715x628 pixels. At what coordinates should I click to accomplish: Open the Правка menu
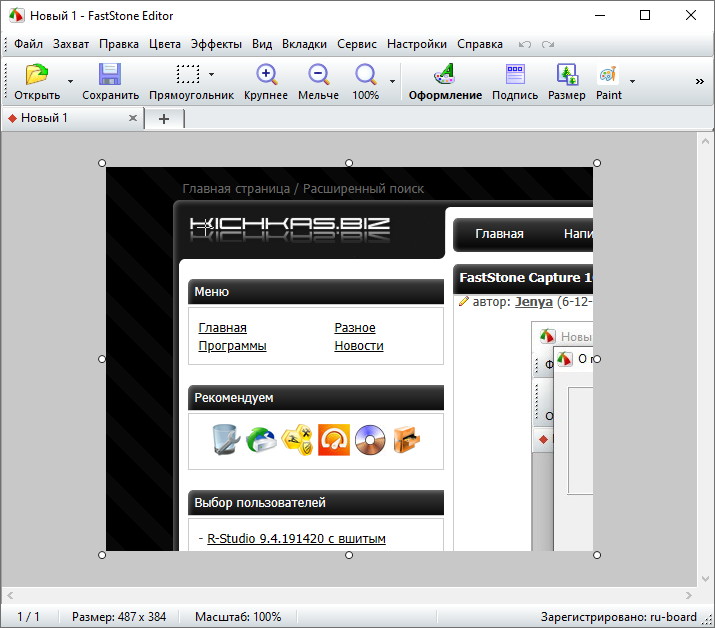click(x=119, y=44)
